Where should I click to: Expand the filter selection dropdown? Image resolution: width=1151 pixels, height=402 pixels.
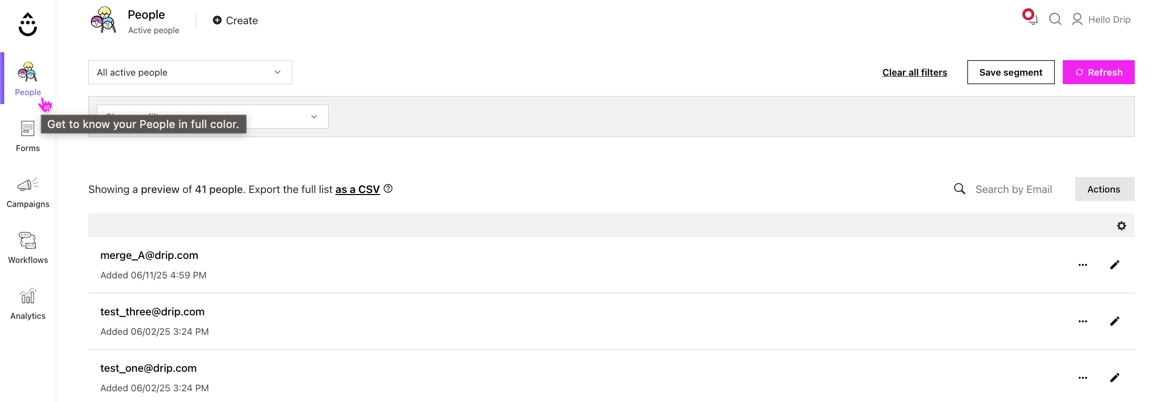tap(313, 117)
